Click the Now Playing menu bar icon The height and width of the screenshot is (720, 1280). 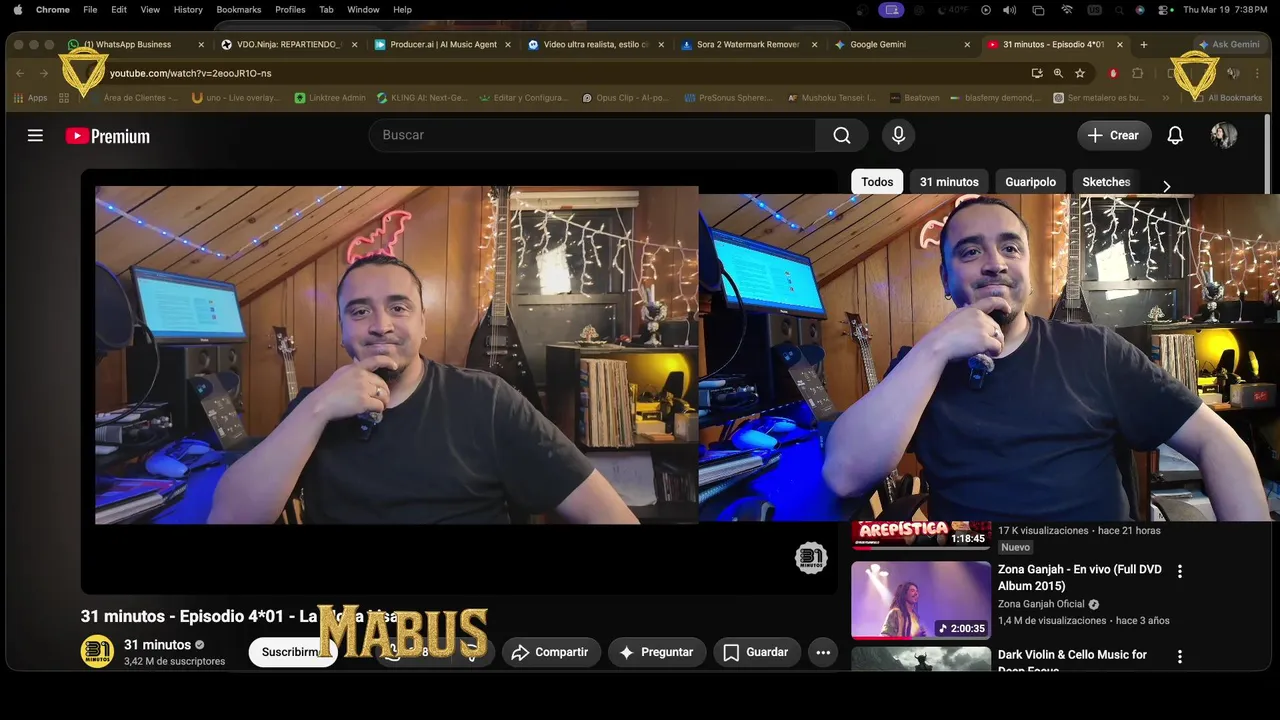coord(986,9)
